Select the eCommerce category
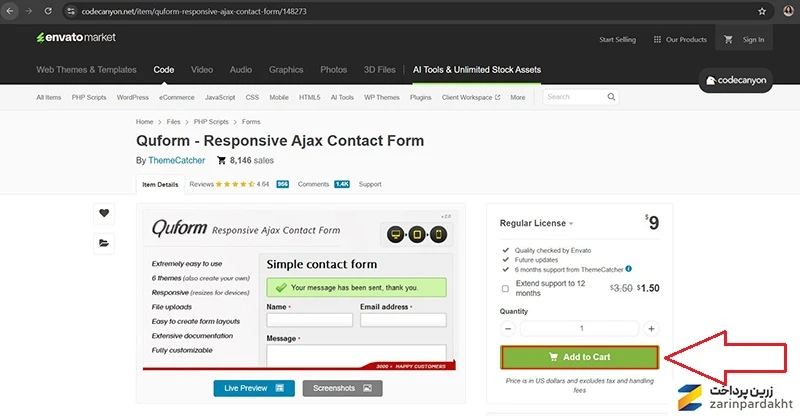The width and height of the screenshot is (800, 416). pyautogui.click(x=177, y=97)
